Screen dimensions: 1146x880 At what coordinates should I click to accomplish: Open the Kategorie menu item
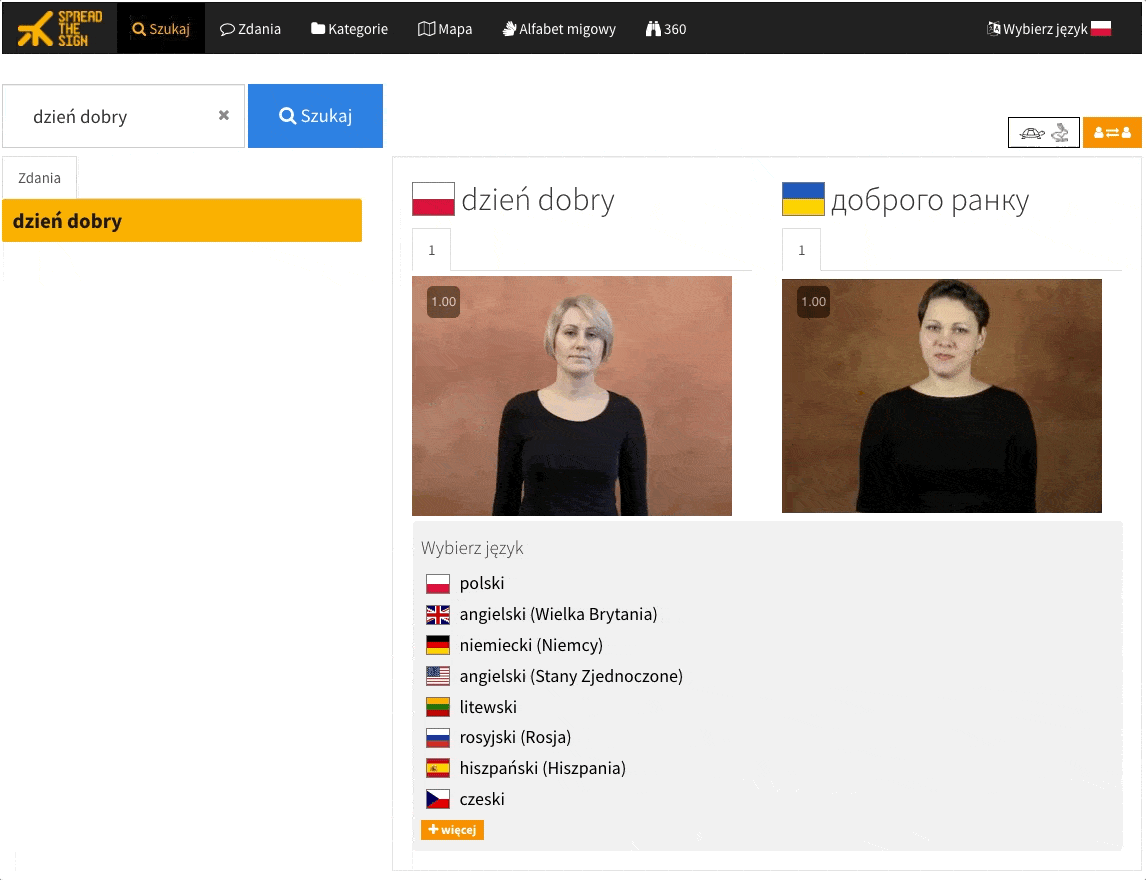coord(349,29)
